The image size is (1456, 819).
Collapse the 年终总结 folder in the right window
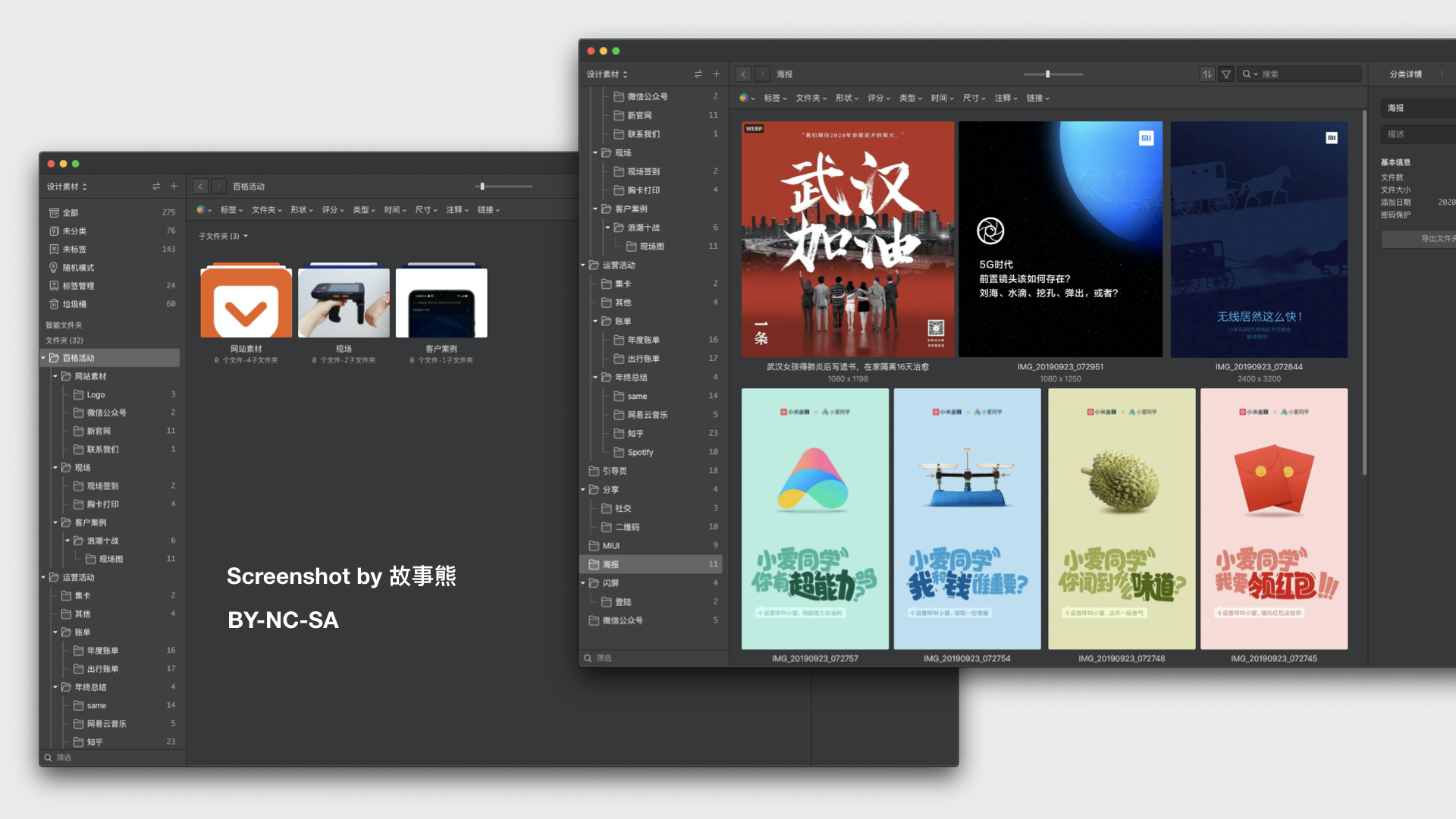pos(595,377)
